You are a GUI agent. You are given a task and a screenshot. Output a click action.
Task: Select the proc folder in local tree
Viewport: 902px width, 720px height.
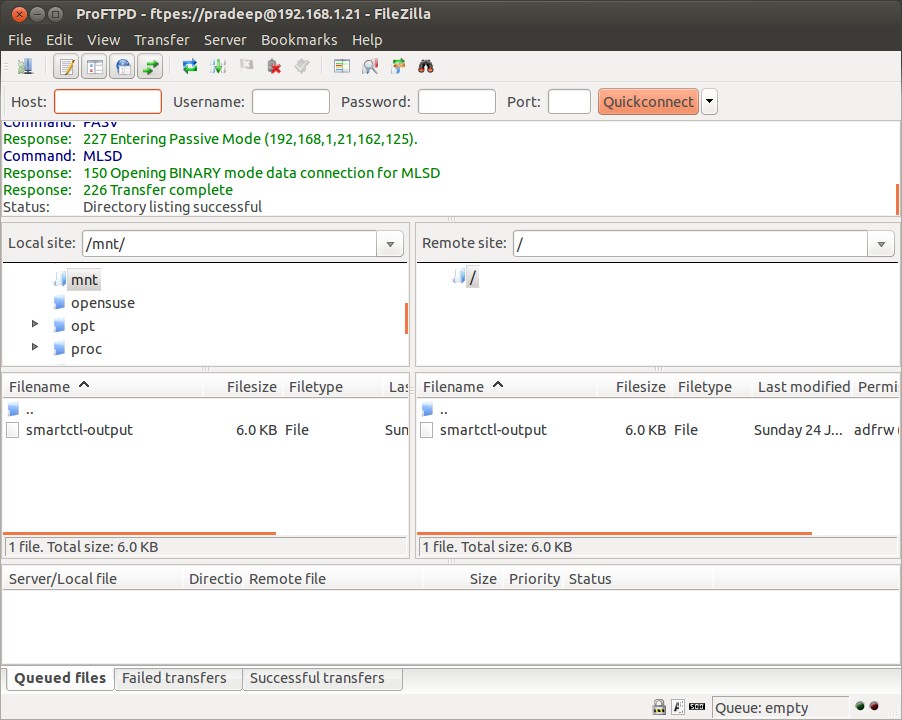[86, 349]
